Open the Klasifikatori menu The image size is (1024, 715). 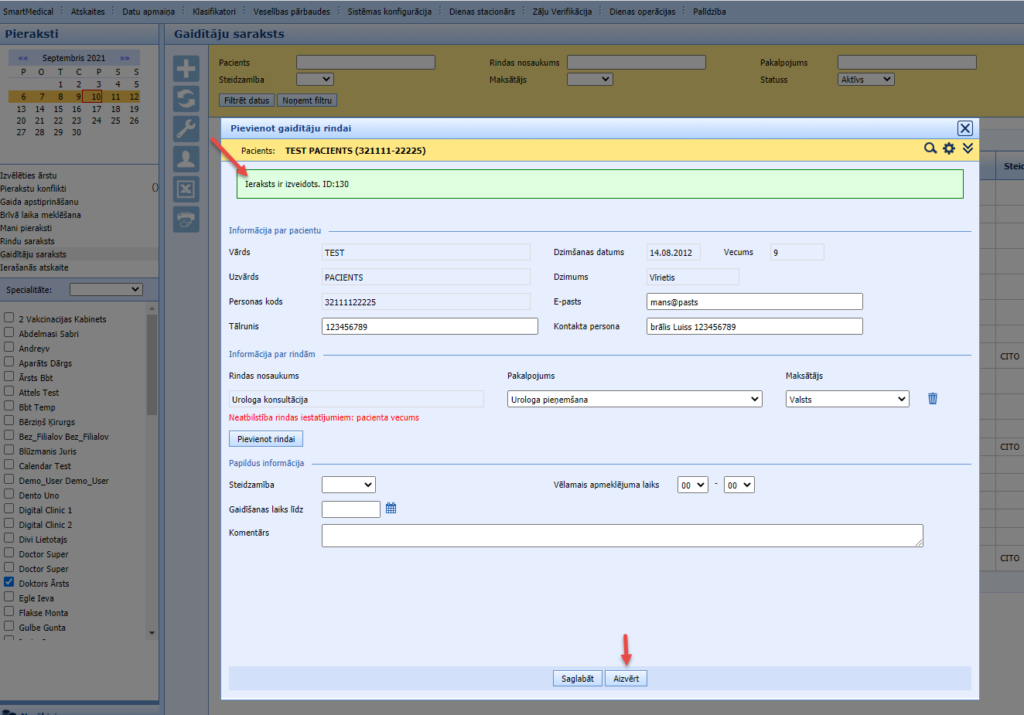pyautogui.click(x=212, y=11)
